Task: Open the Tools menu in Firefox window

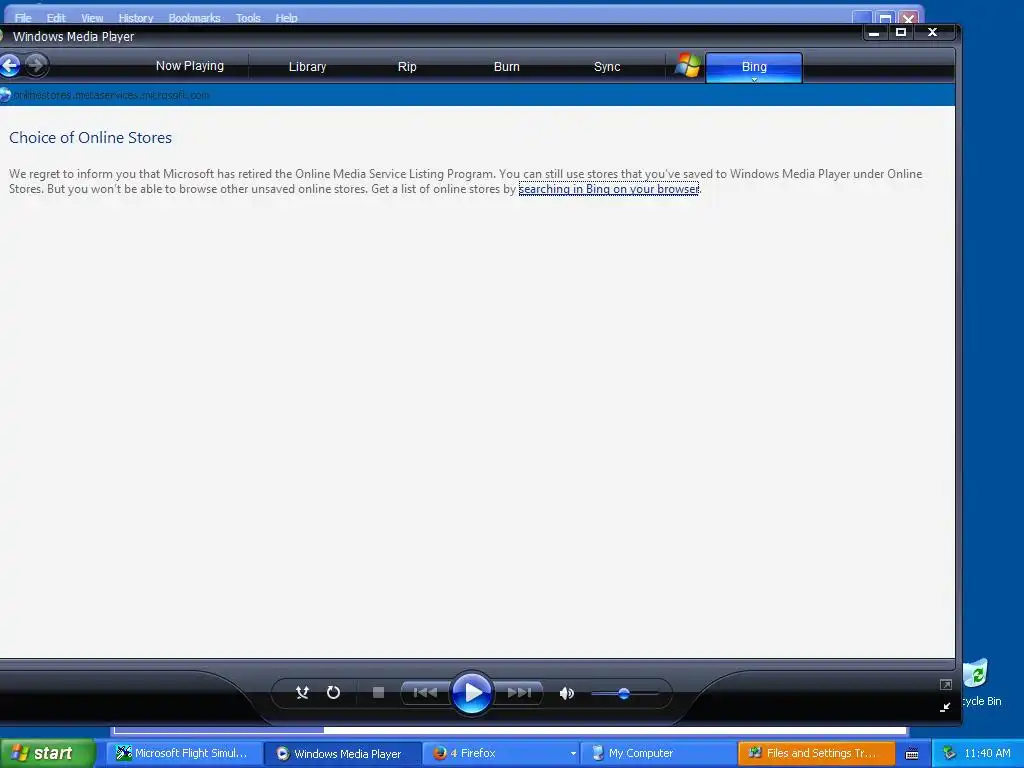Action: [x=248, y=18]
